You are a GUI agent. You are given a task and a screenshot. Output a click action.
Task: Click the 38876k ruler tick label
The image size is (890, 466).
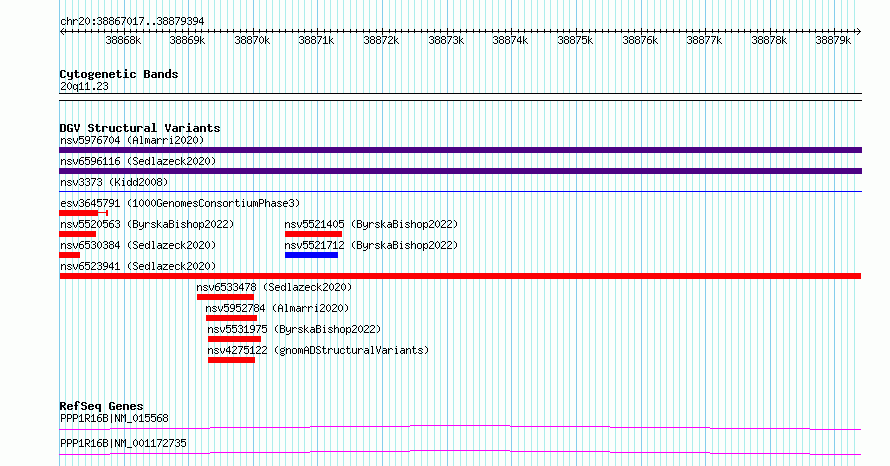coord(640,40)
